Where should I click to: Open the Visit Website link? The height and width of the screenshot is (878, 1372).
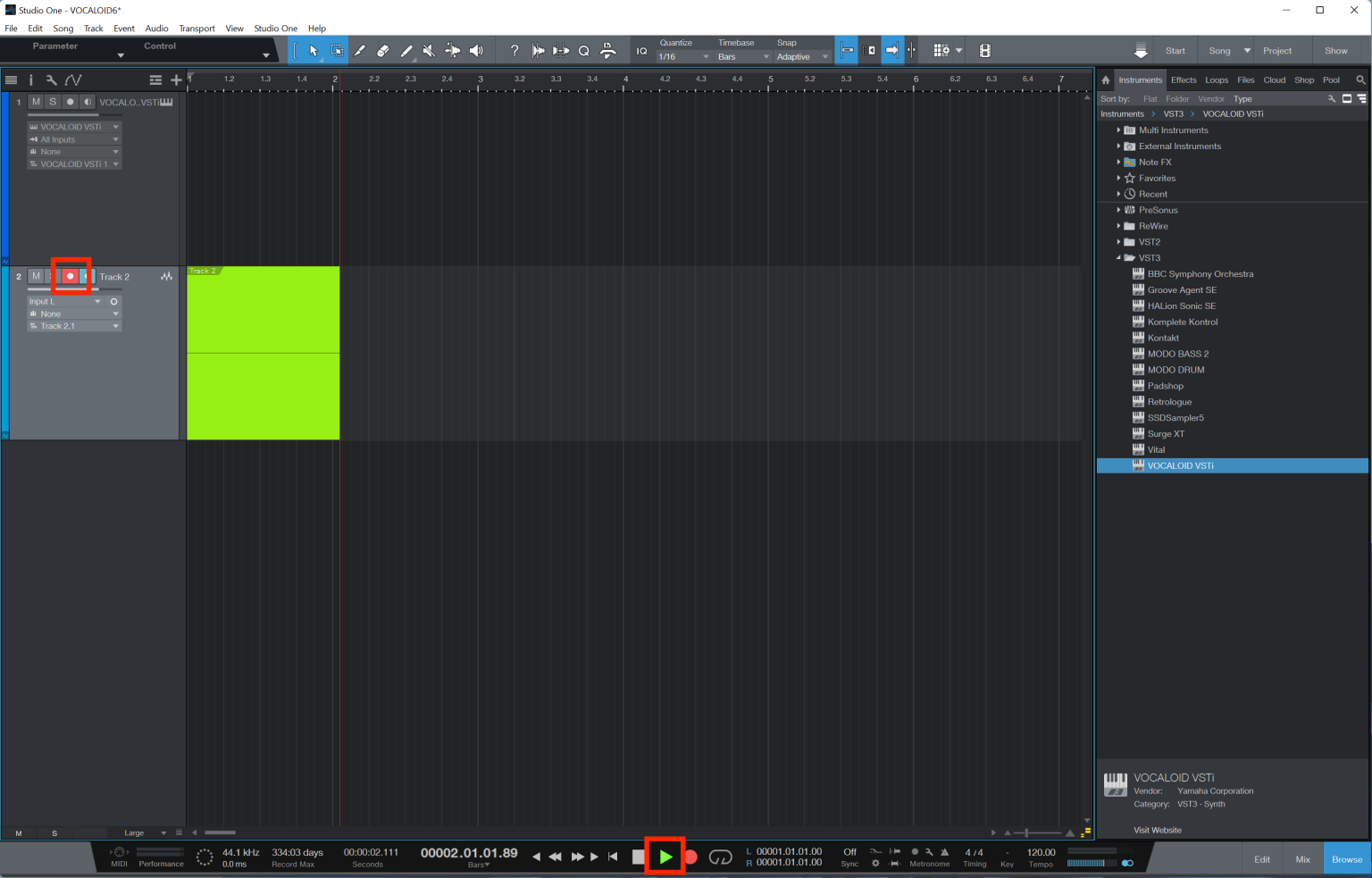(1158, 830)
